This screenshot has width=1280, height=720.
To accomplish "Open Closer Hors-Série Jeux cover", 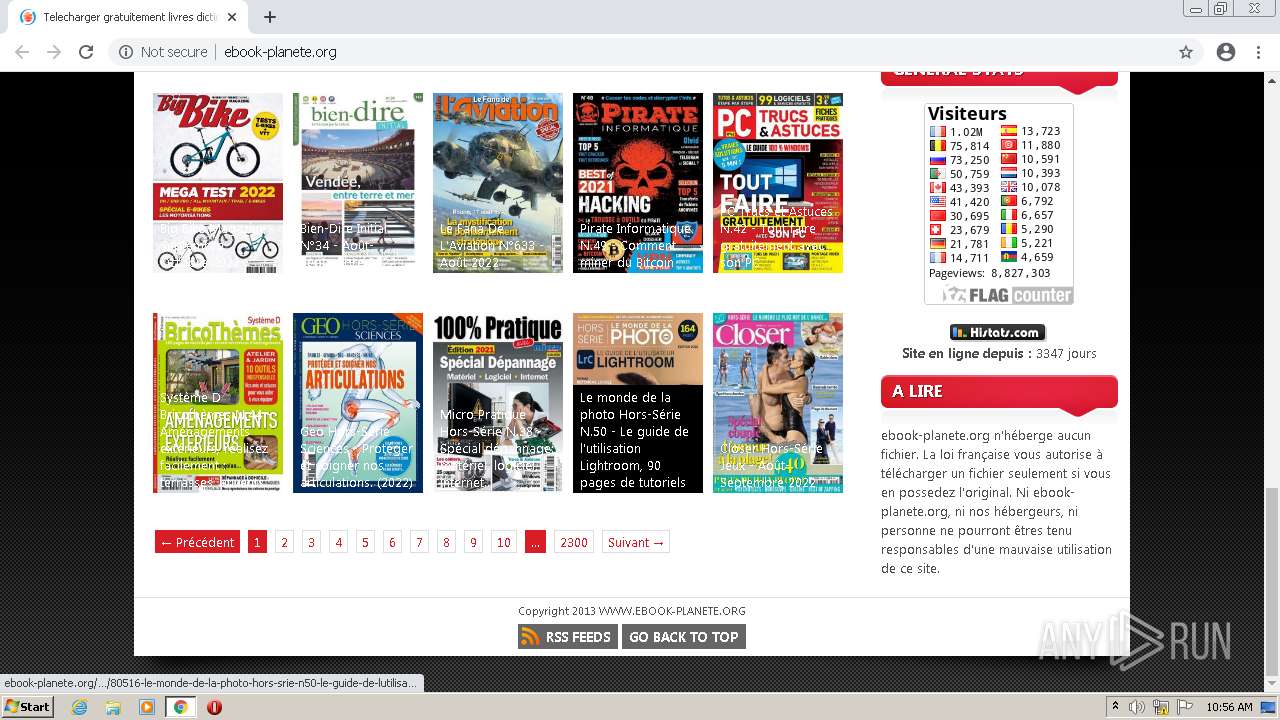I will [x=778, y=403].
